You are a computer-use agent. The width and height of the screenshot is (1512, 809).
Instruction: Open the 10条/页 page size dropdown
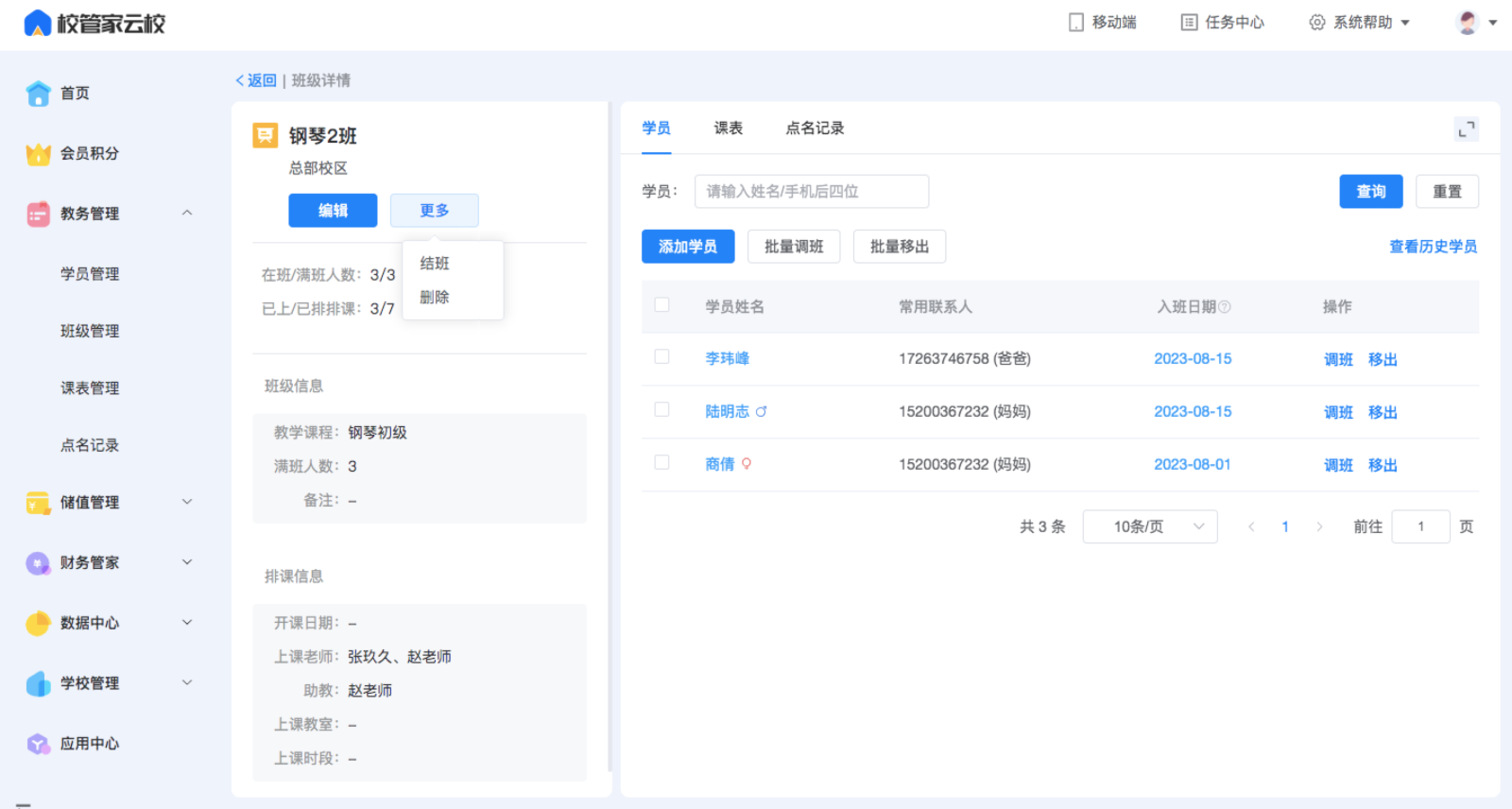coord(1150,526)
